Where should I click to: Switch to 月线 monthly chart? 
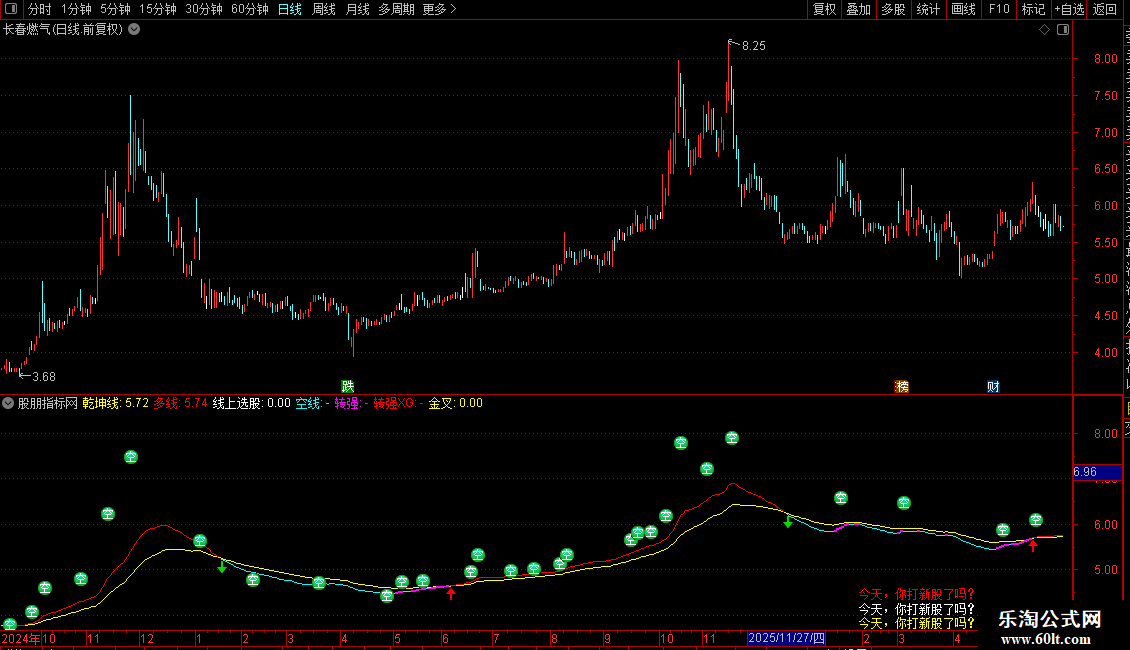click(x=357, y=9)
